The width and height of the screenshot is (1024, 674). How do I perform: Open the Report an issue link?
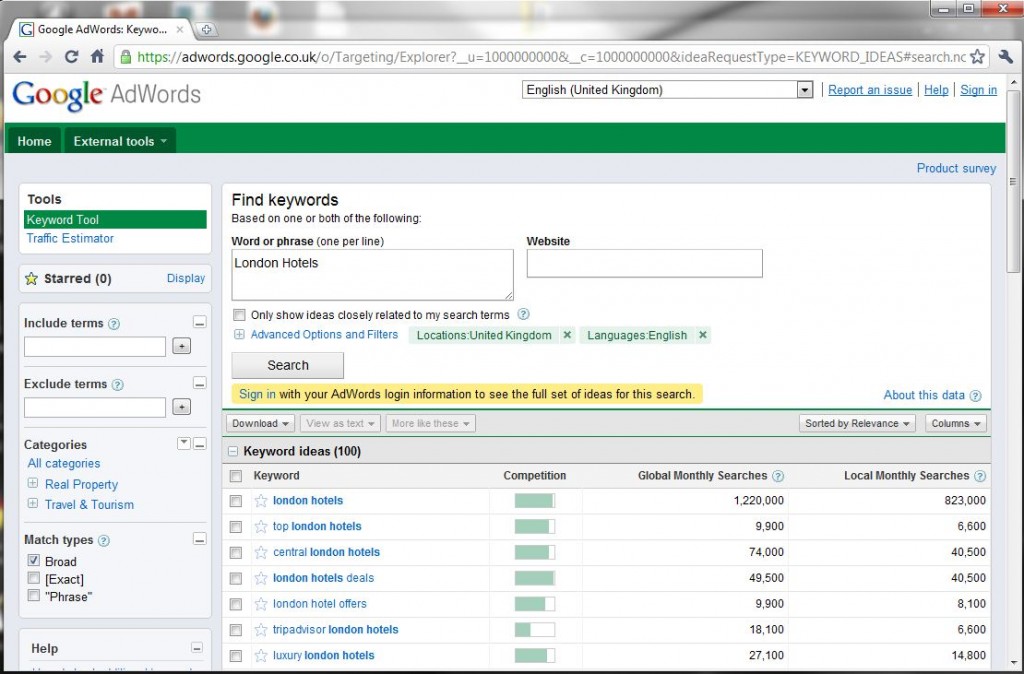tap(870, 90)
